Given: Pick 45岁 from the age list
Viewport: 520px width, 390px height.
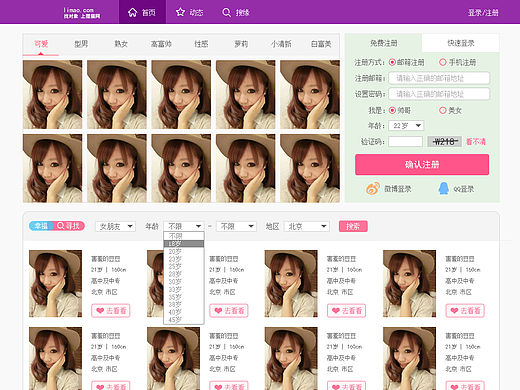Looking at the screenshot, I should coord(184,320).
